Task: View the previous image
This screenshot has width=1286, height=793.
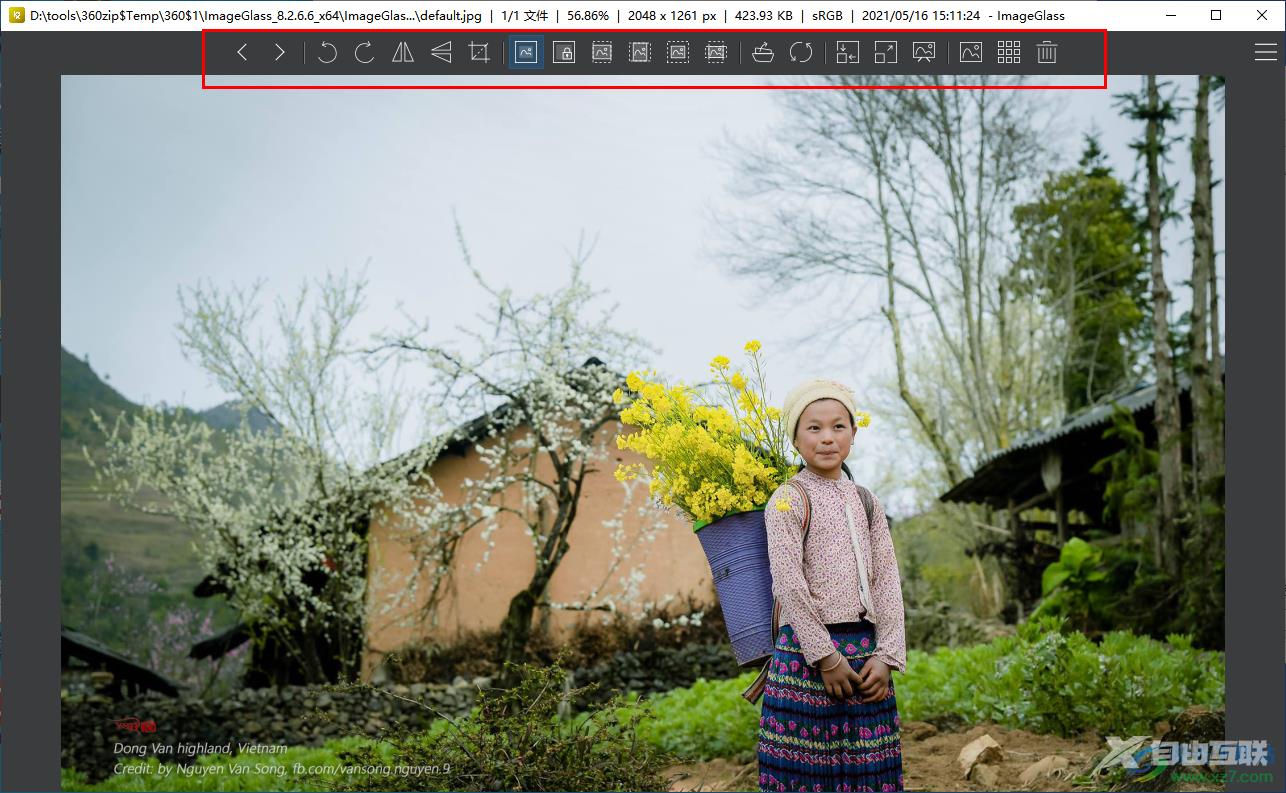Action: tap(242, 53)
